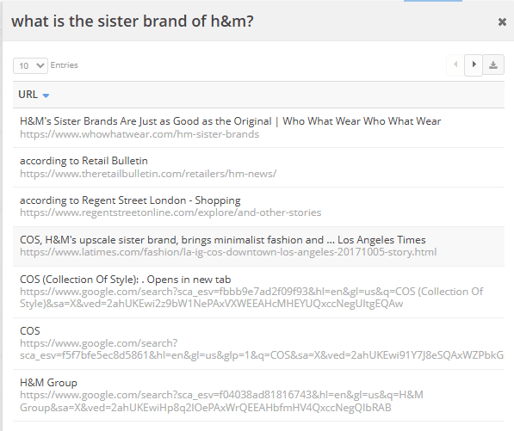Select 'according to Retail Bulletin' title
514x431 pixels.
pos(84,161)
